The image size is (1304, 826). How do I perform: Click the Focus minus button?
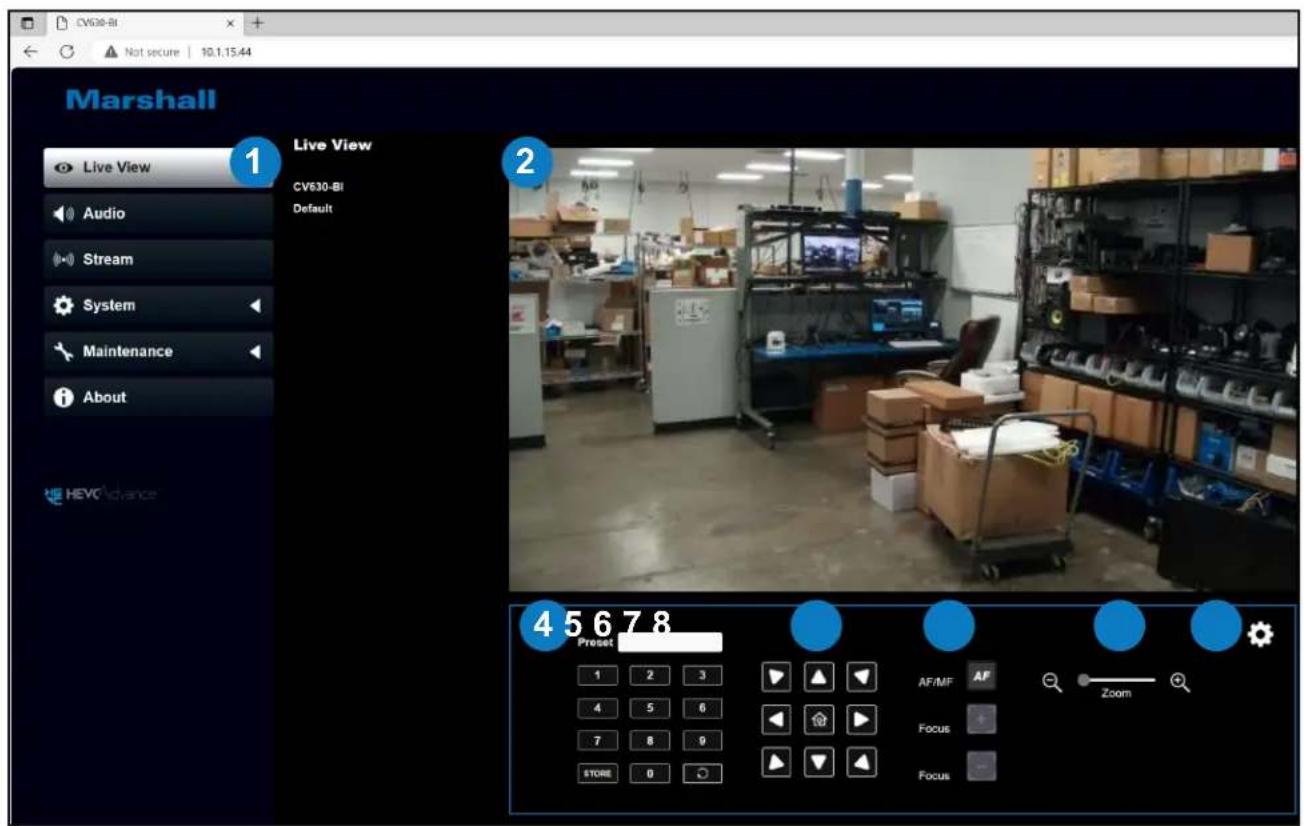click(x=981, y=766)
